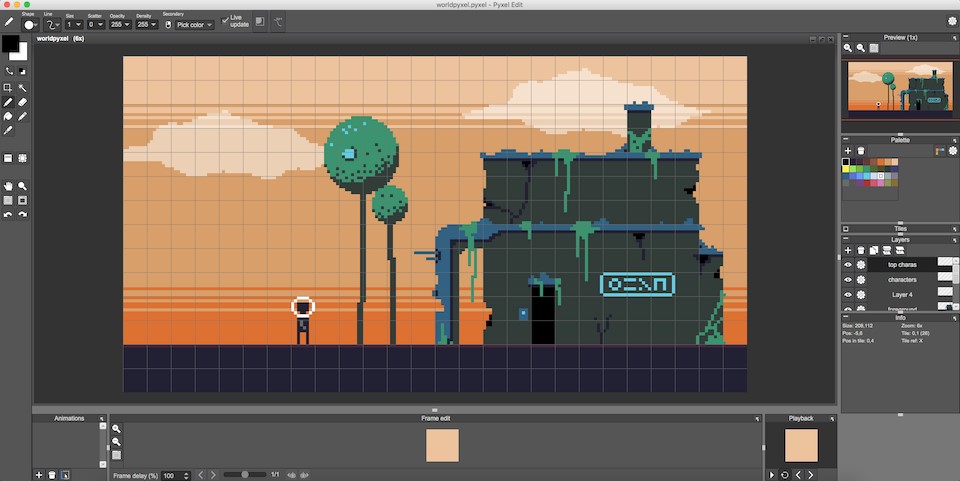Open the brush Size dropdown
Screen dimensions: 960x481
[x=74, y=24]
